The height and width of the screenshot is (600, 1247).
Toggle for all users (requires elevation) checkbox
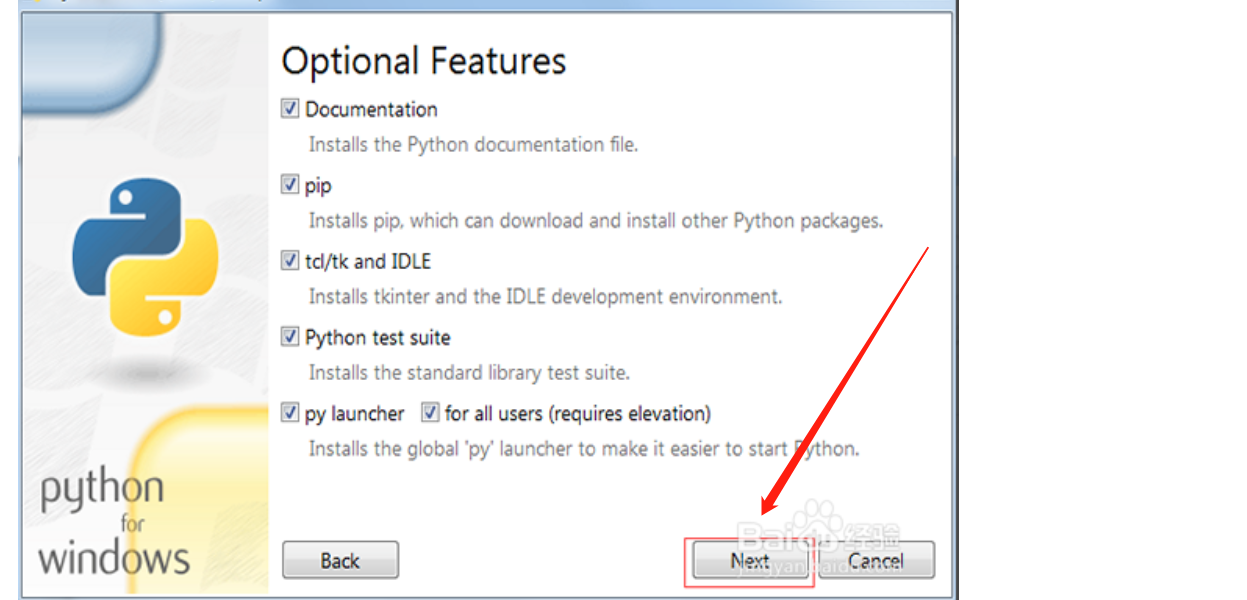click(430, 413)
